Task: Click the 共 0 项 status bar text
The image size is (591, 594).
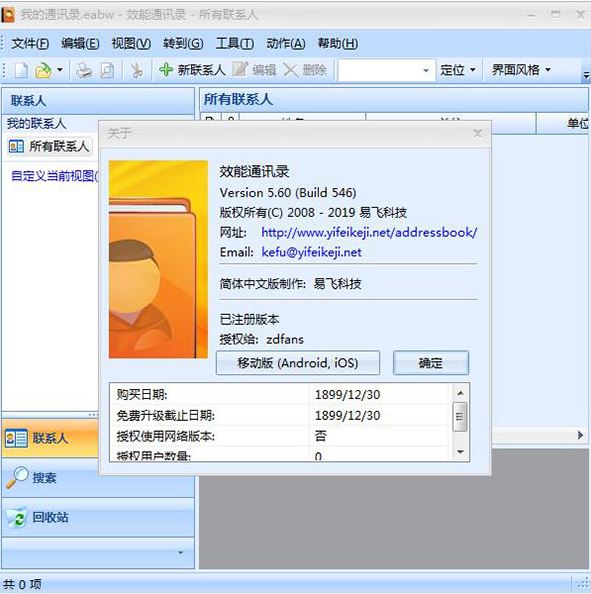Action: tap(22, 584)
